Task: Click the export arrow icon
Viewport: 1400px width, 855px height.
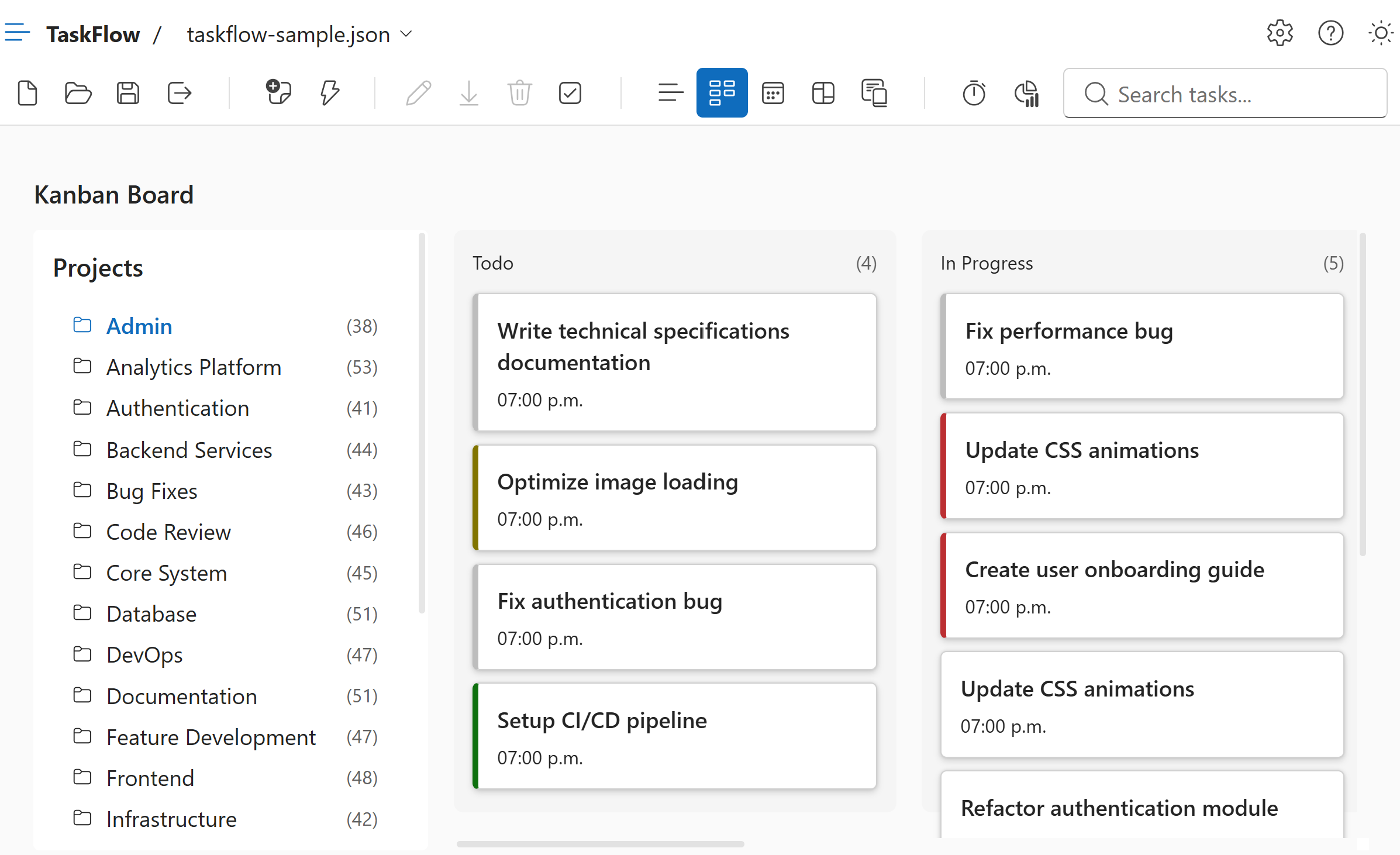Action: pyautogui.click(x=179, y=93)
